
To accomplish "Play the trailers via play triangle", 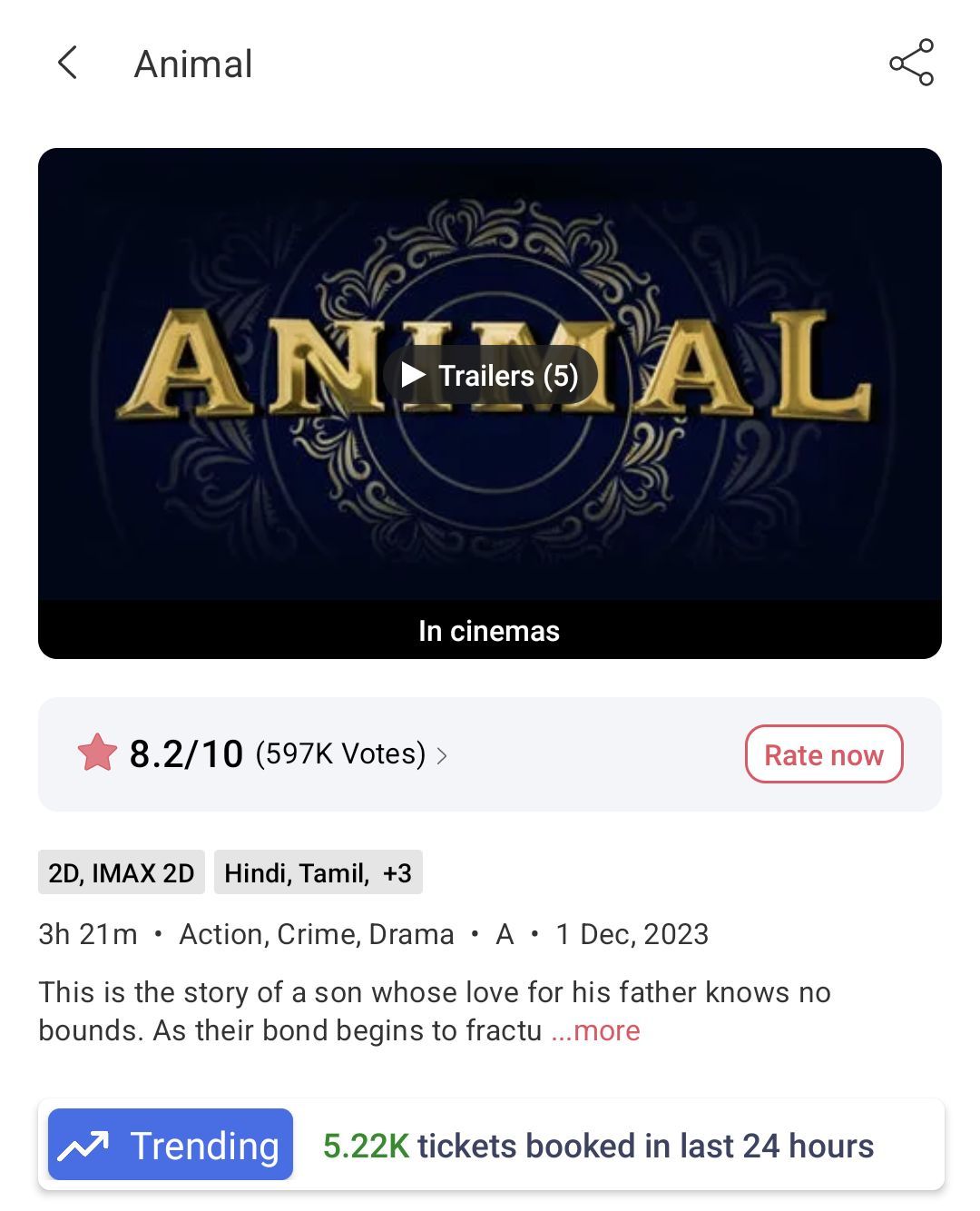I will 414,375.
